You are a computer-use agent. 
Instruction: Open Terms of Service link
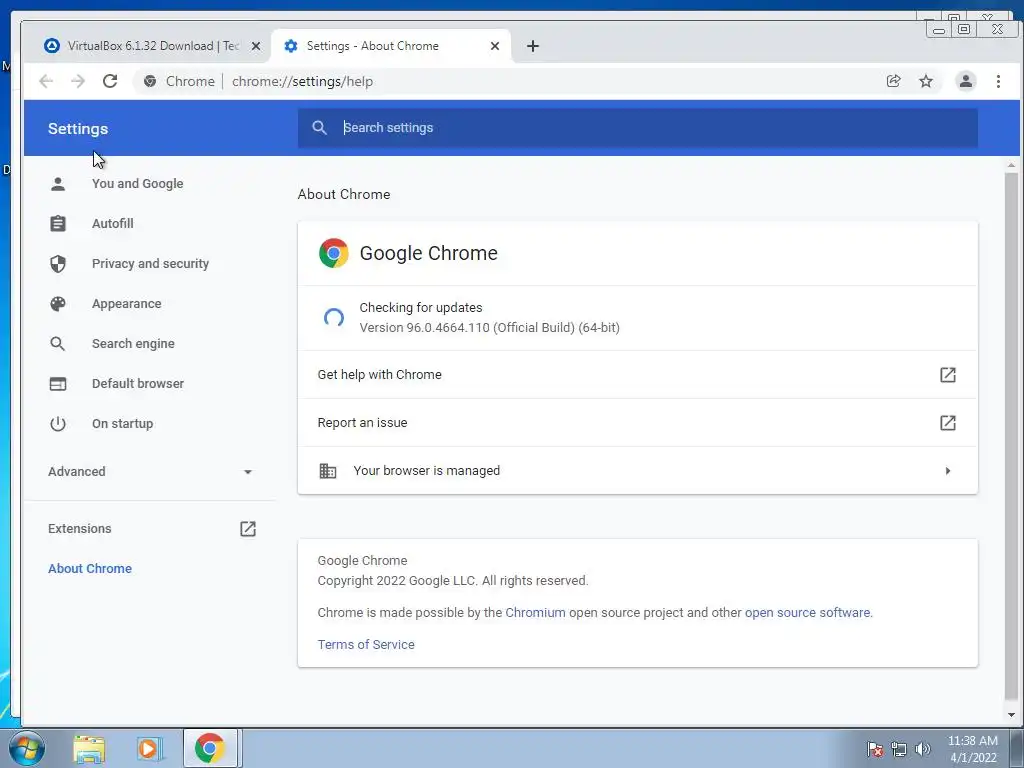click(x=366, y=645)
